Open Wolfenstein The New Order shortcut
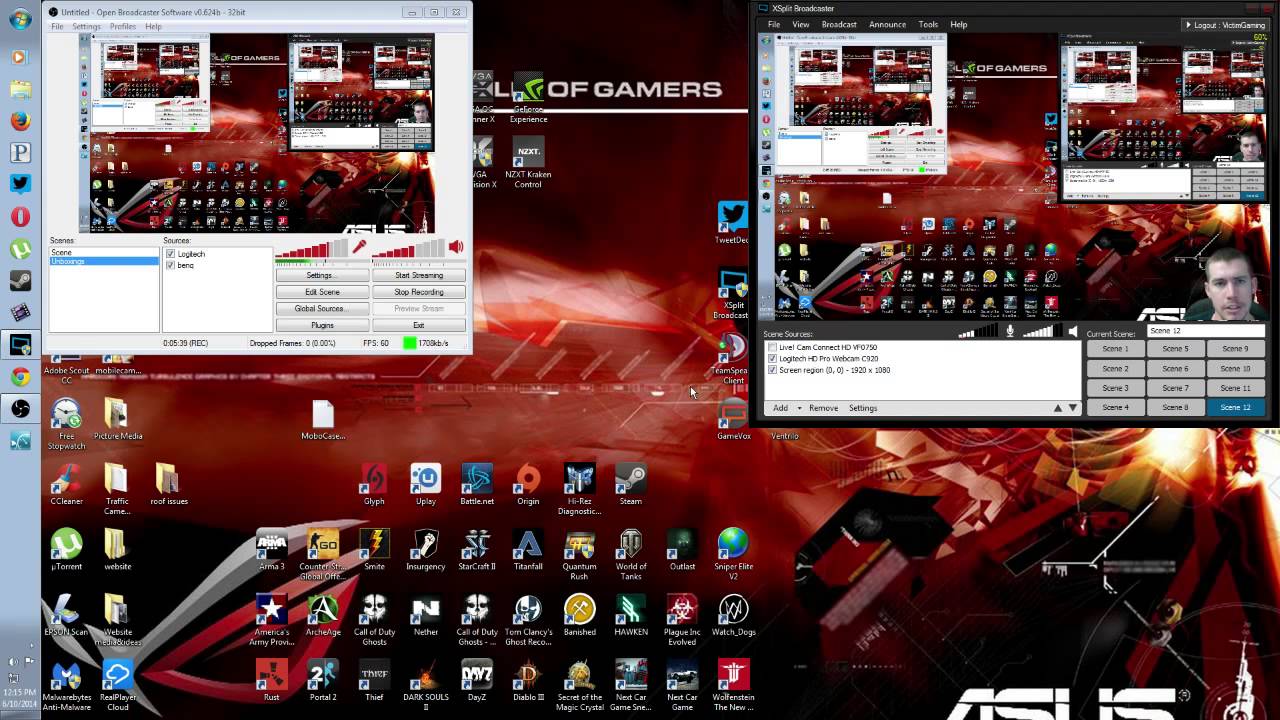1280x720 pixels. pos(734,686)
